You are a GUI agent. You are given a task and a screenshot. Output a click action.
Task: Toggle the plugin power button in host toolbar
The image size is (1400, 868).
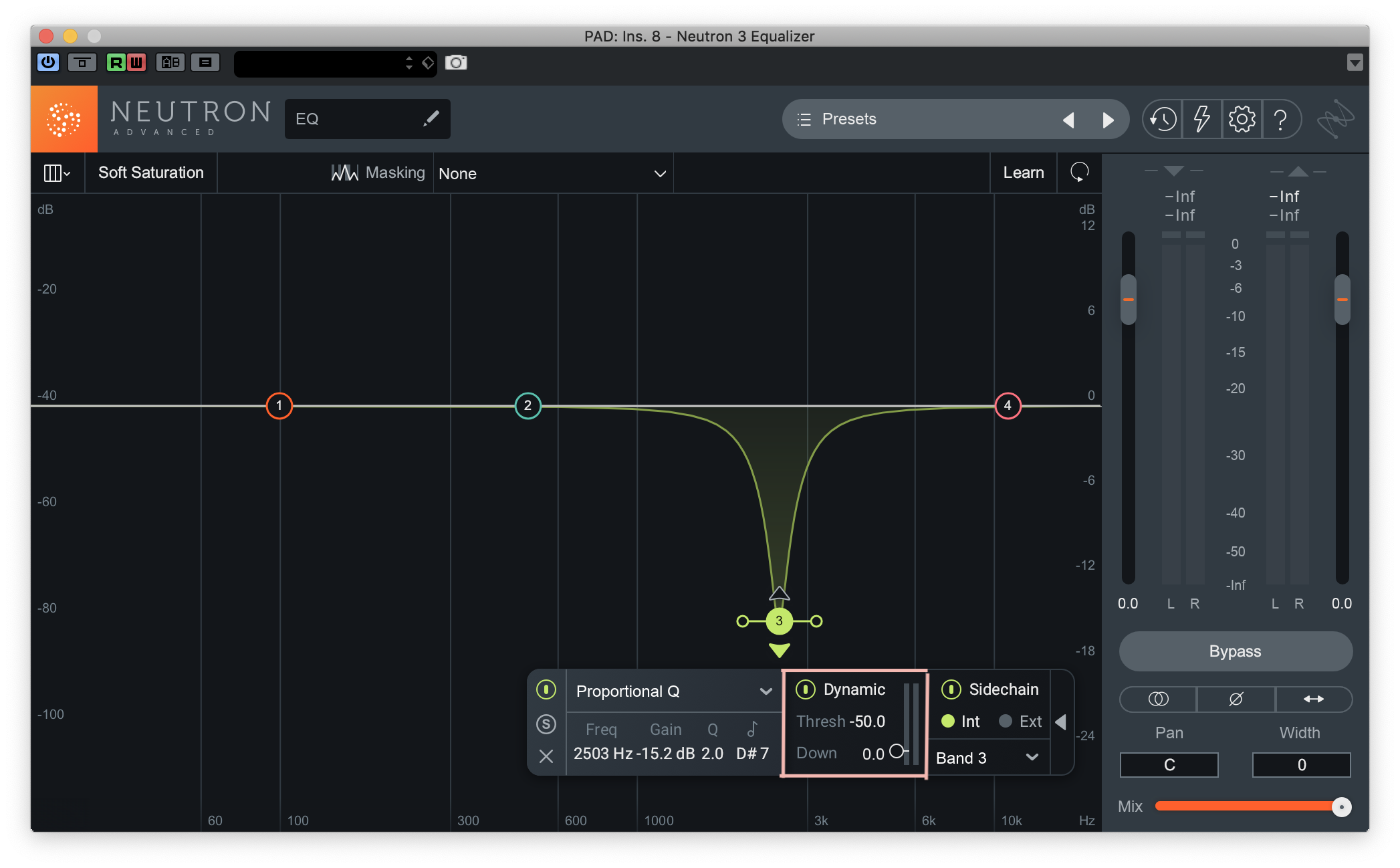(x=48, y=63)
